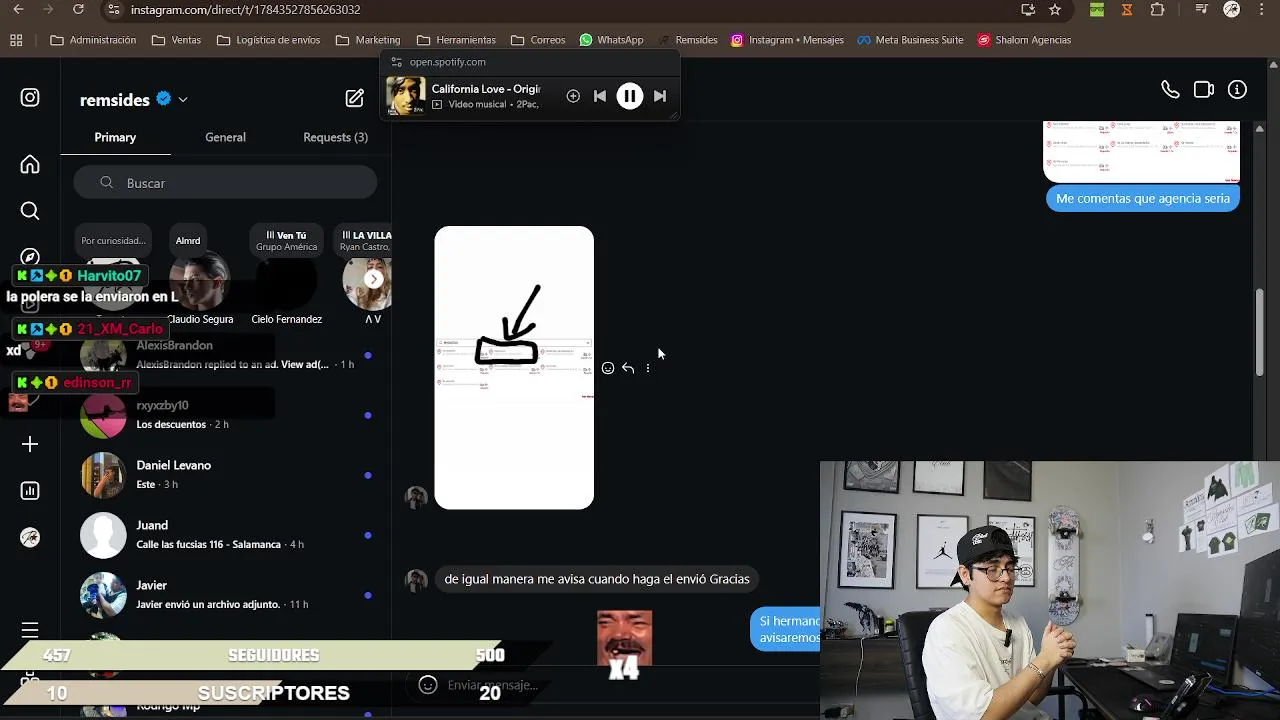
Task: Switch to the Primary inbox tab
Action: [115, 137]
